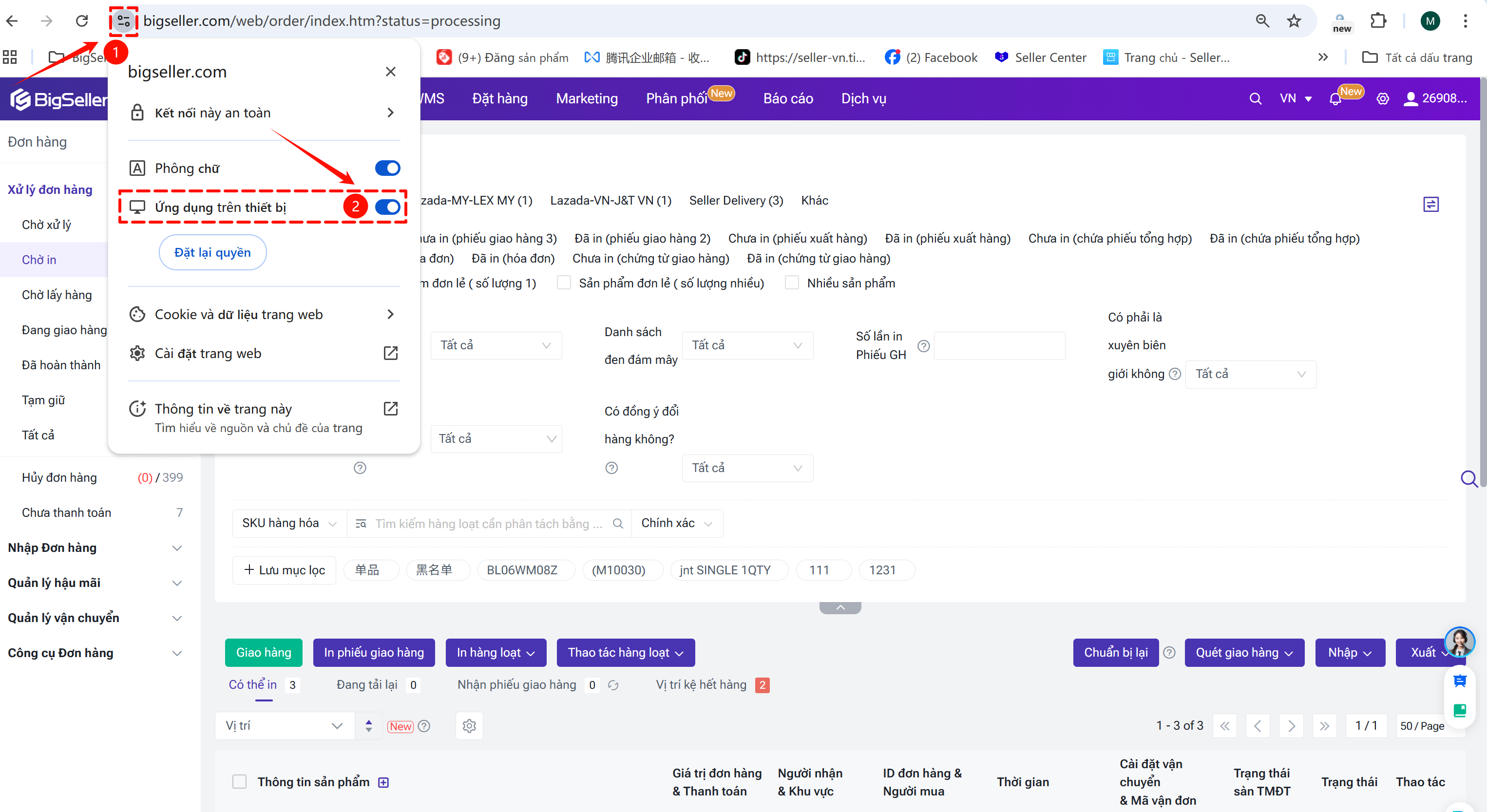Image resolution: width=1487 pixels, height=812 pixels.
Task: Open the notification bell in BigSeller header
Action: click(1334, 99)
